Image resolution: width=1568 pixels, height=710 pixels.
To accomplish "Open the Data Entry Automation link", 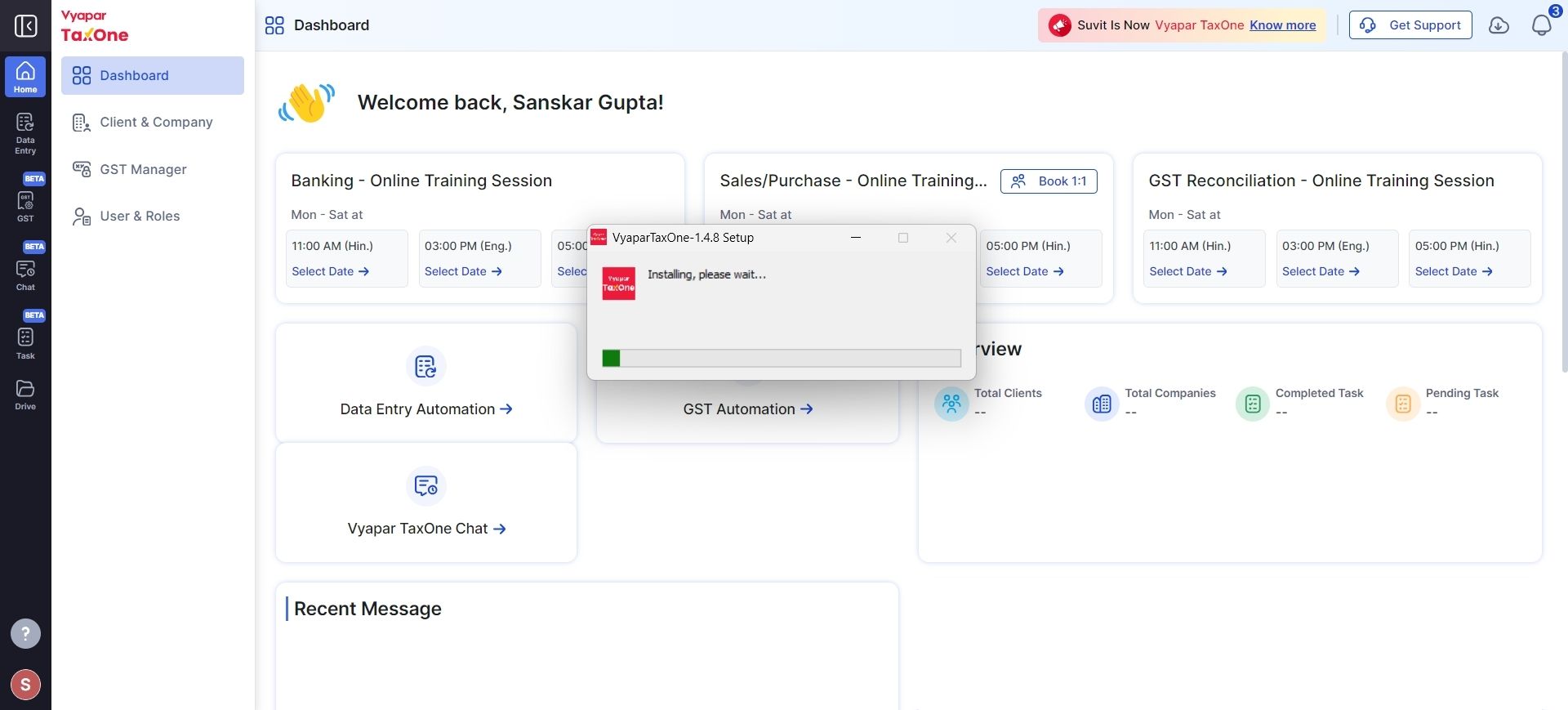I will [x=426, y=409].
